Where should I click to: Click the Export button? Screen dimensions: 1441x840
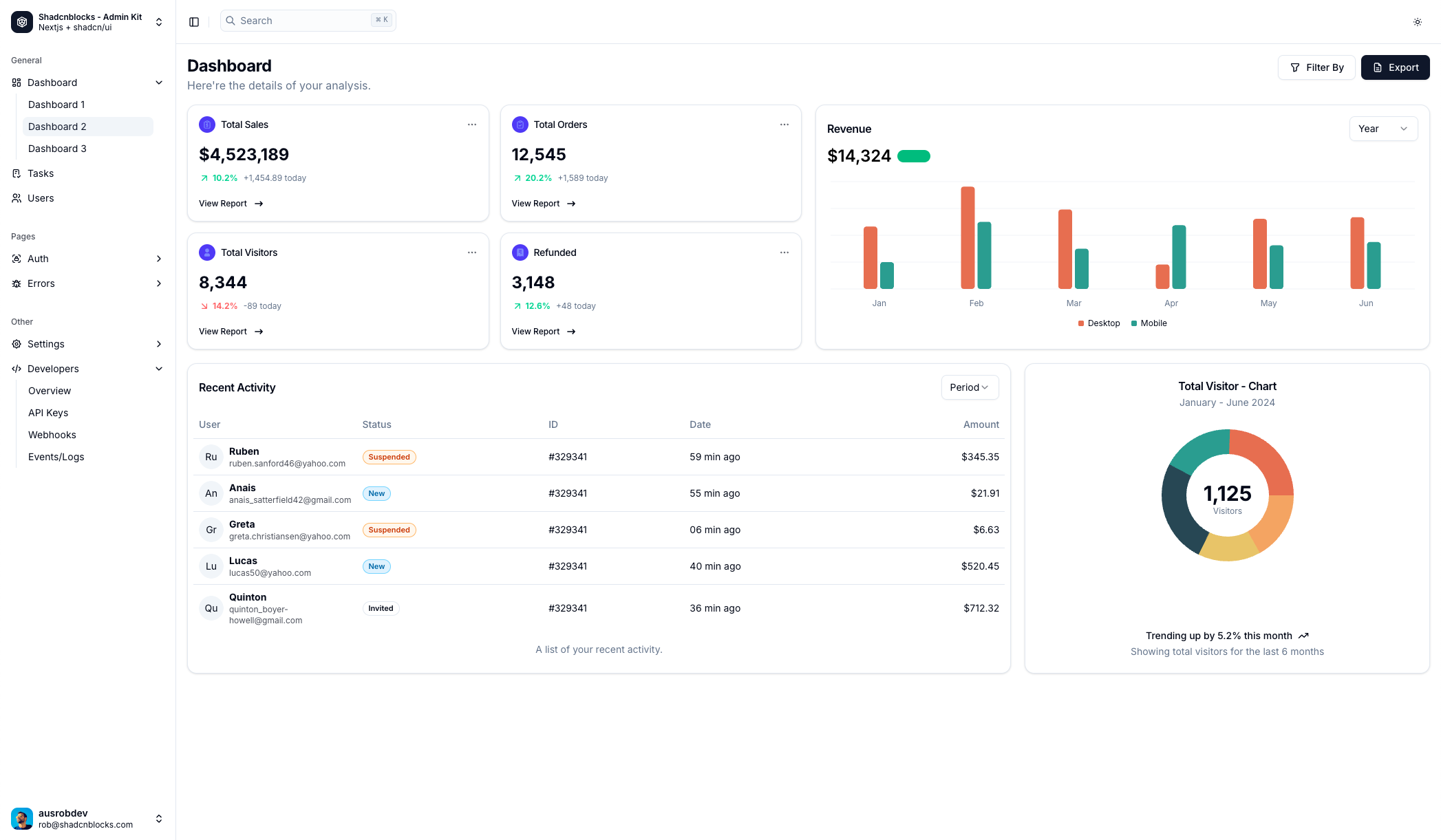click(1396, 67)
